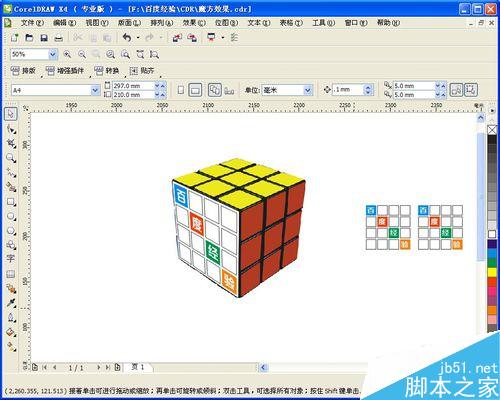Image resolution: width=500 pixels, height=400 pixels.
Task: Click the zoom to page height icon
Action: pos(154,54)
